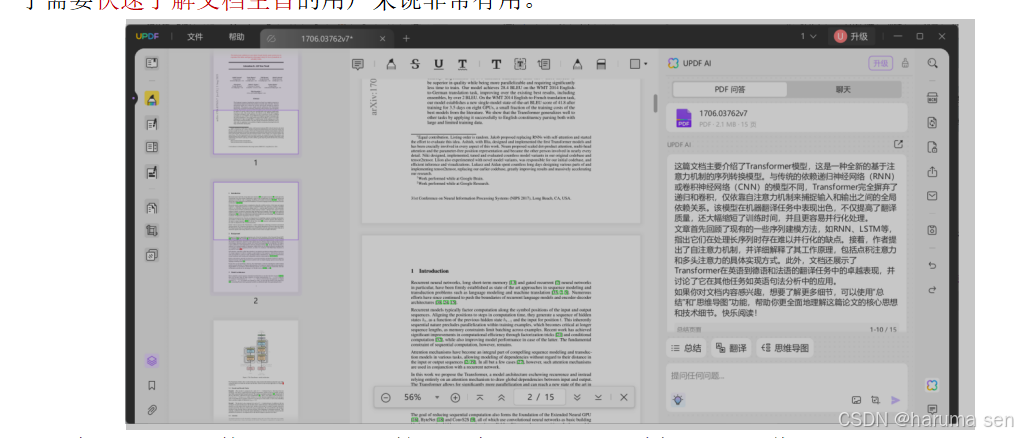Open the bookmarks panel icon
The image size is (1018, 438).
point(152,385)
